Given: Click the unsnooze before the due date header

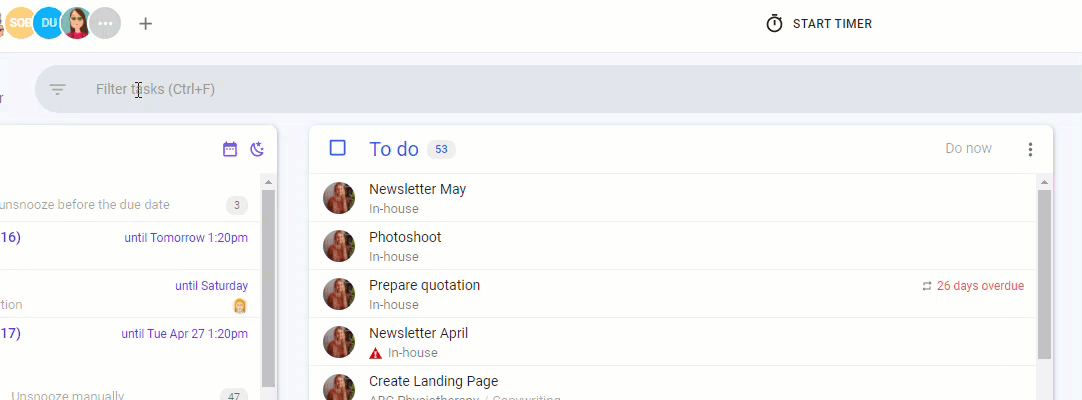Looking at the screenshot, I should (x=84, y=205).
